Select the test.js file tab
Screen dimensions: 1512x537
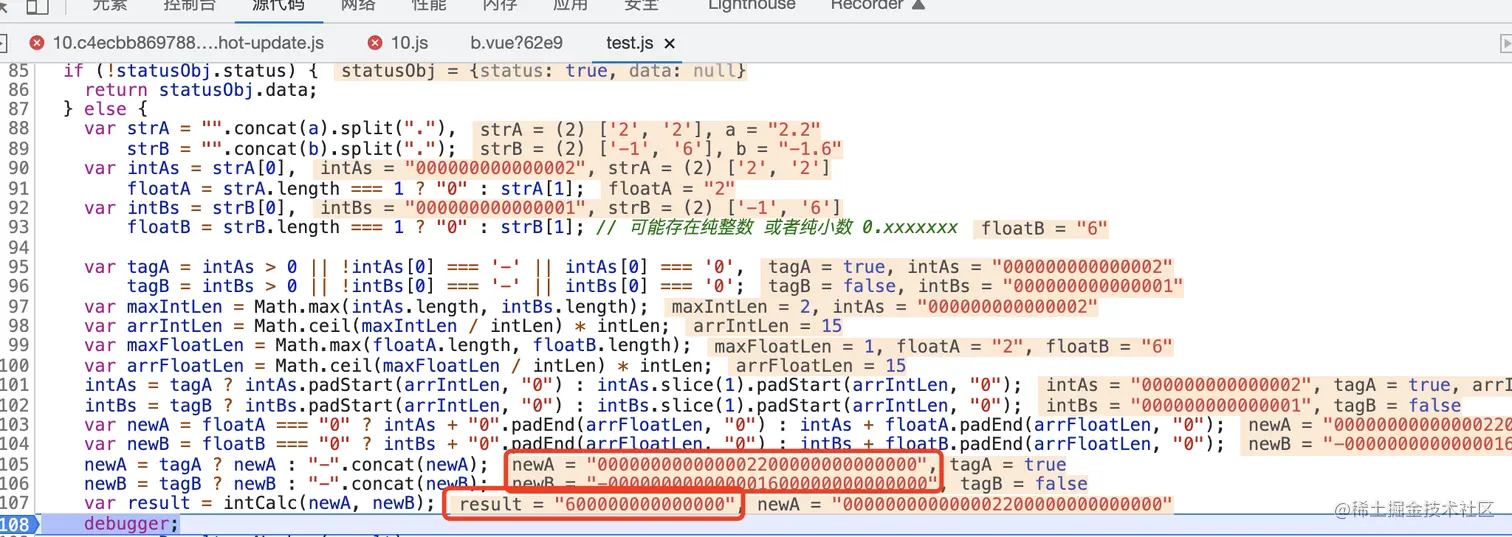[630, 43]
